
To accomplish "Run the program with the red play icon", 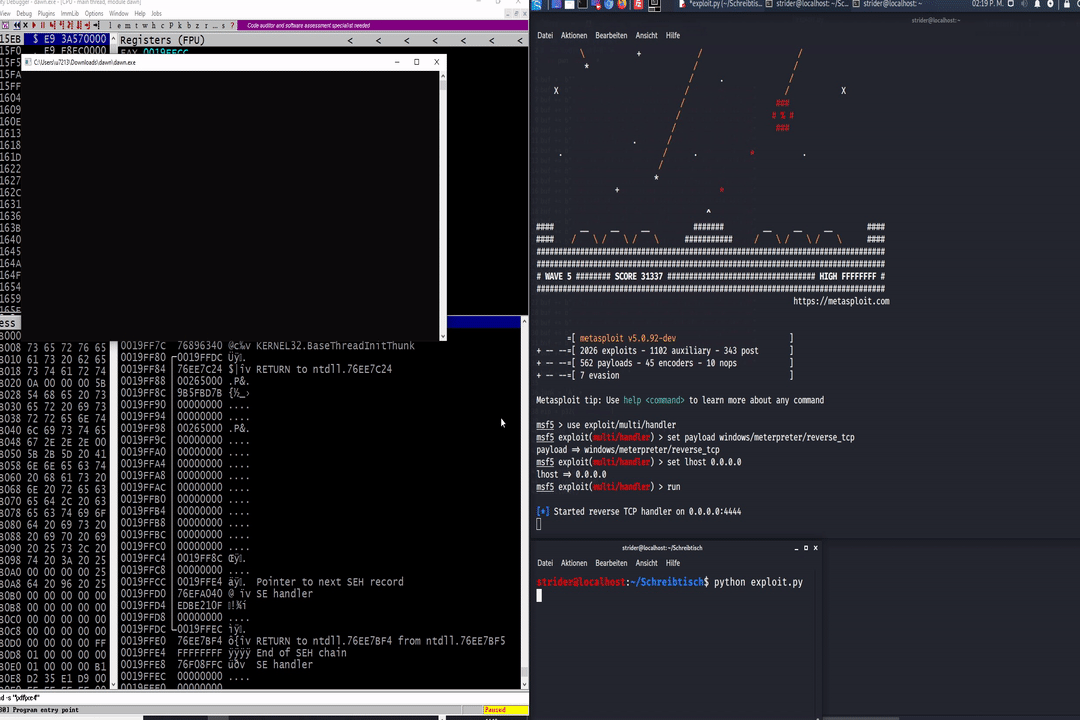I will click(x=34, y=25).
